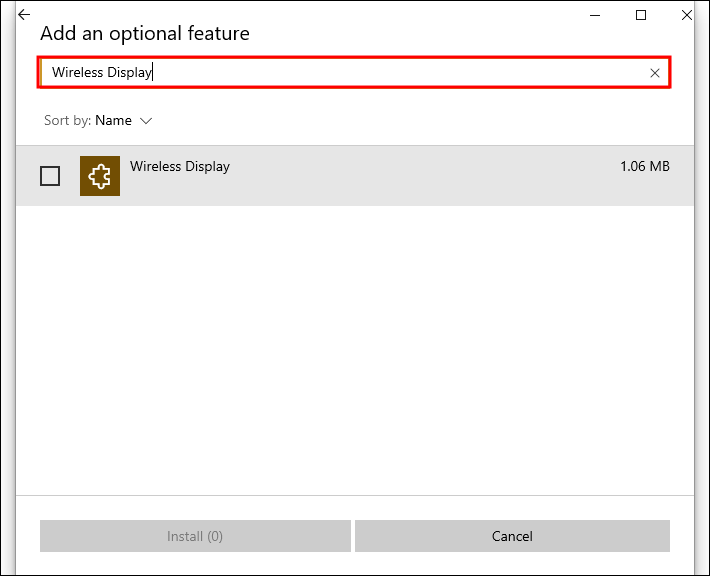Clear the search box with the X
The image size is (710, 576).
click(655, 73)
